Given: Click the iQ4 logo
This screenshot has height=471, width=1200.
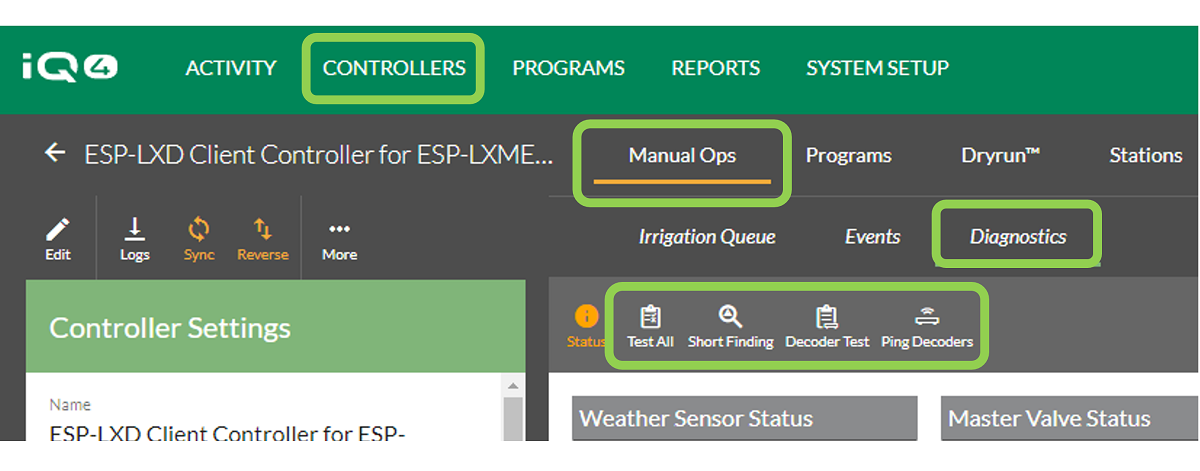Looking at the screenshot, I should [x=70, y=68].
